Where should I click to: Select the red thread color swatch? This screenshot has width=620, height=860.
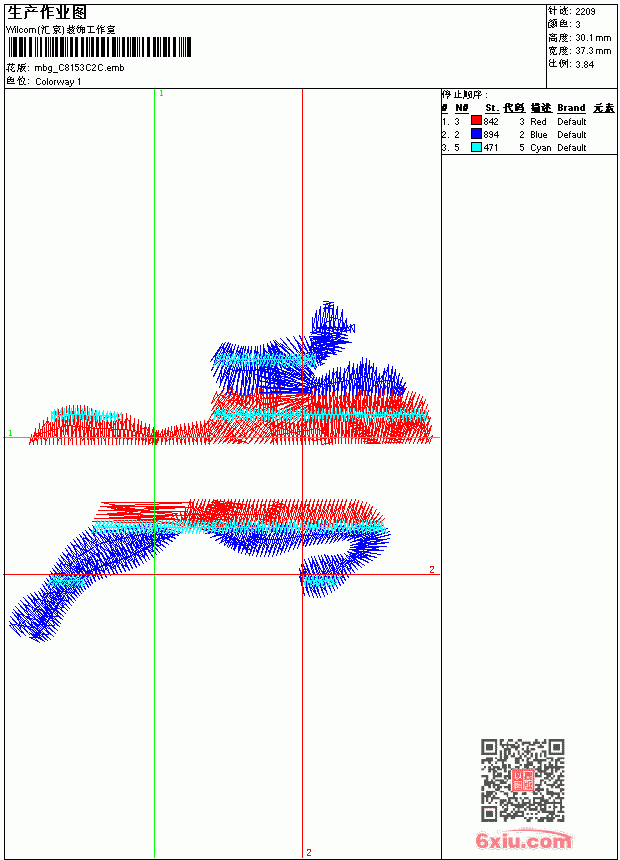(x=476, y=121)
